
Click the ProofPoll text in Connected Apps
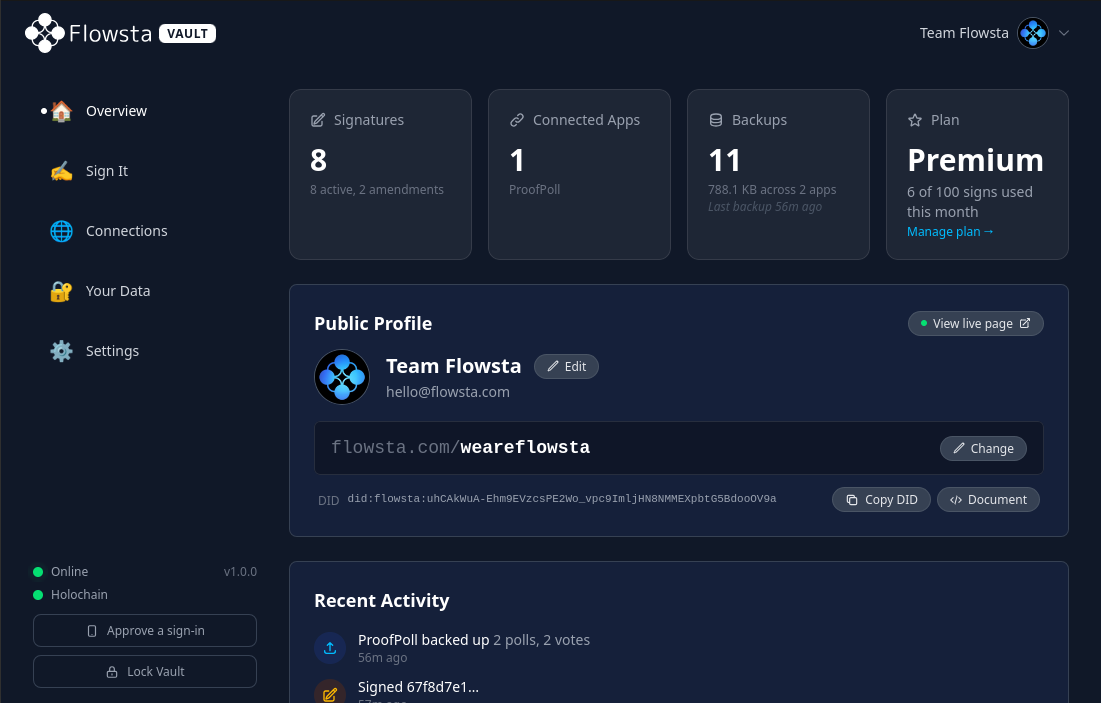coord(534,190)
